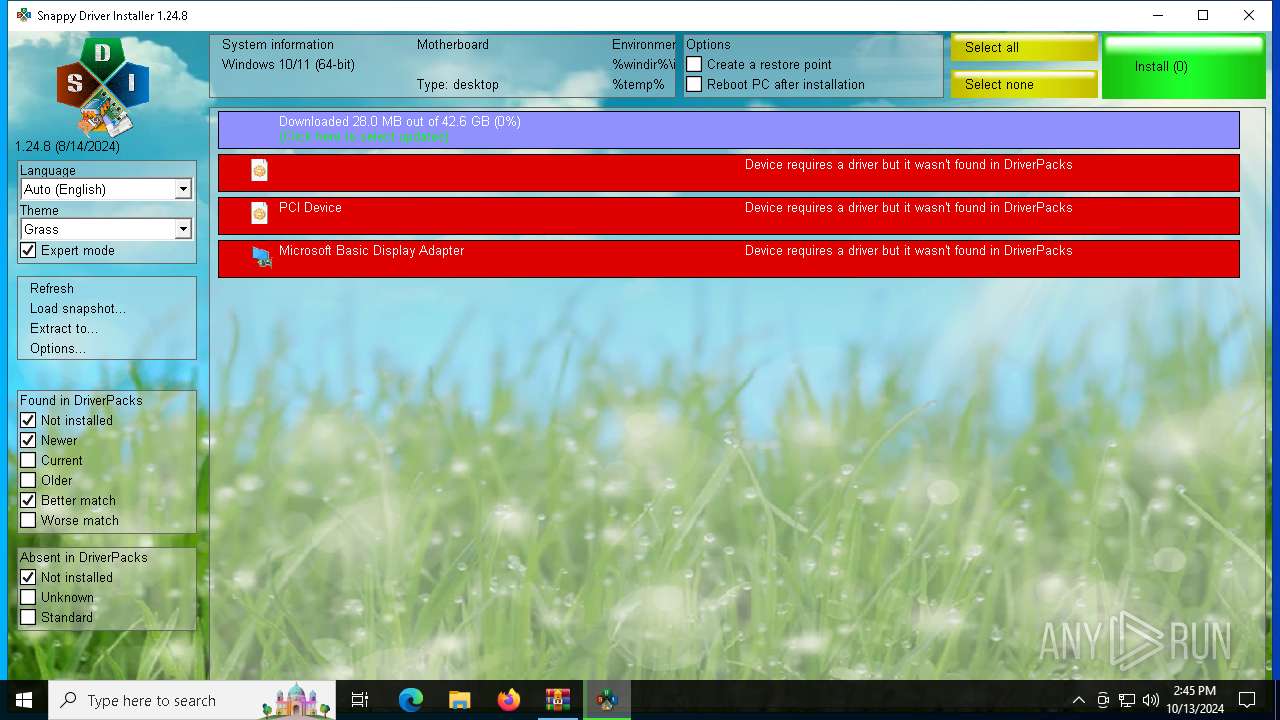Viewport: 1280px width, 720px height.
Task: Uncheck the Better match filter
Action: coord(28,500)
